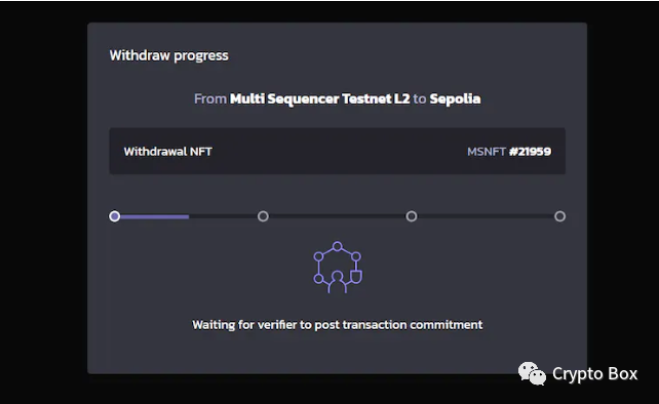Screen dimensions: 659x404
Task: Click the Withdraw progress heading
Action: [169, 55]
